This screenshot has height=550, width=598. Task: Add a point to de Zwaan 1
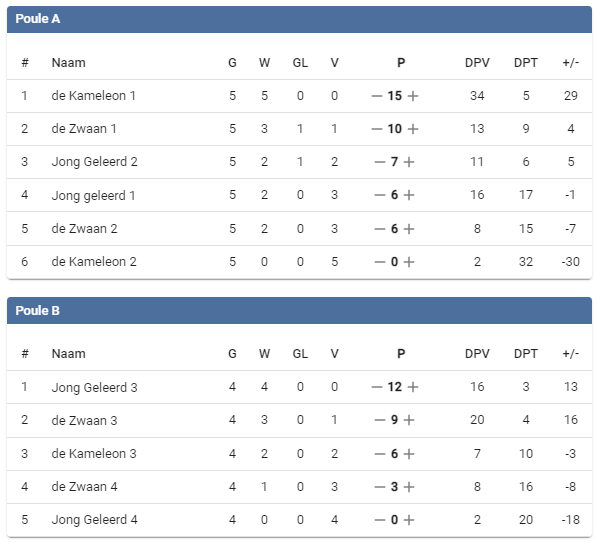[413, 129]
